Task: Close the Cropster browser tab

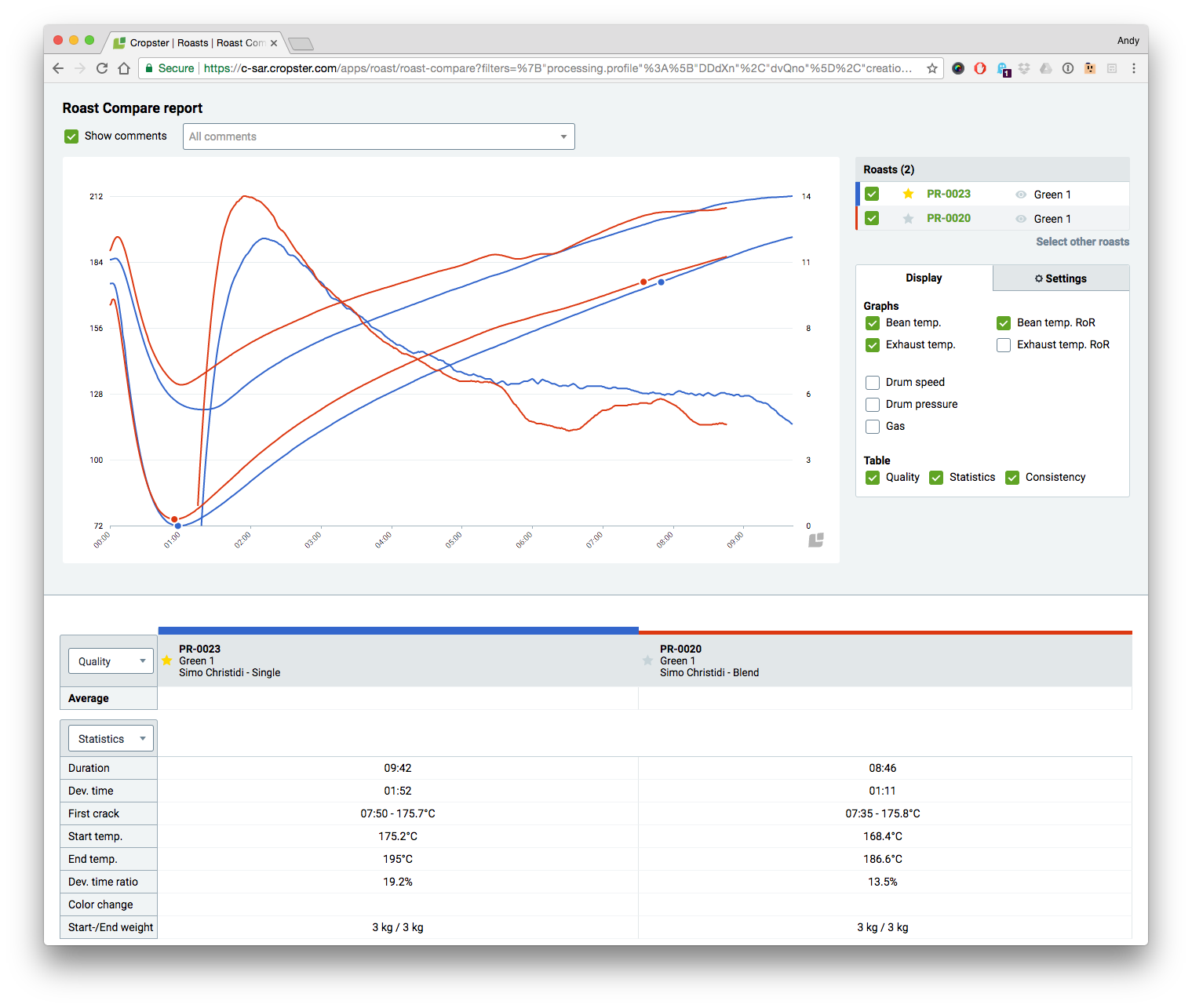Action: click(274, 43)
